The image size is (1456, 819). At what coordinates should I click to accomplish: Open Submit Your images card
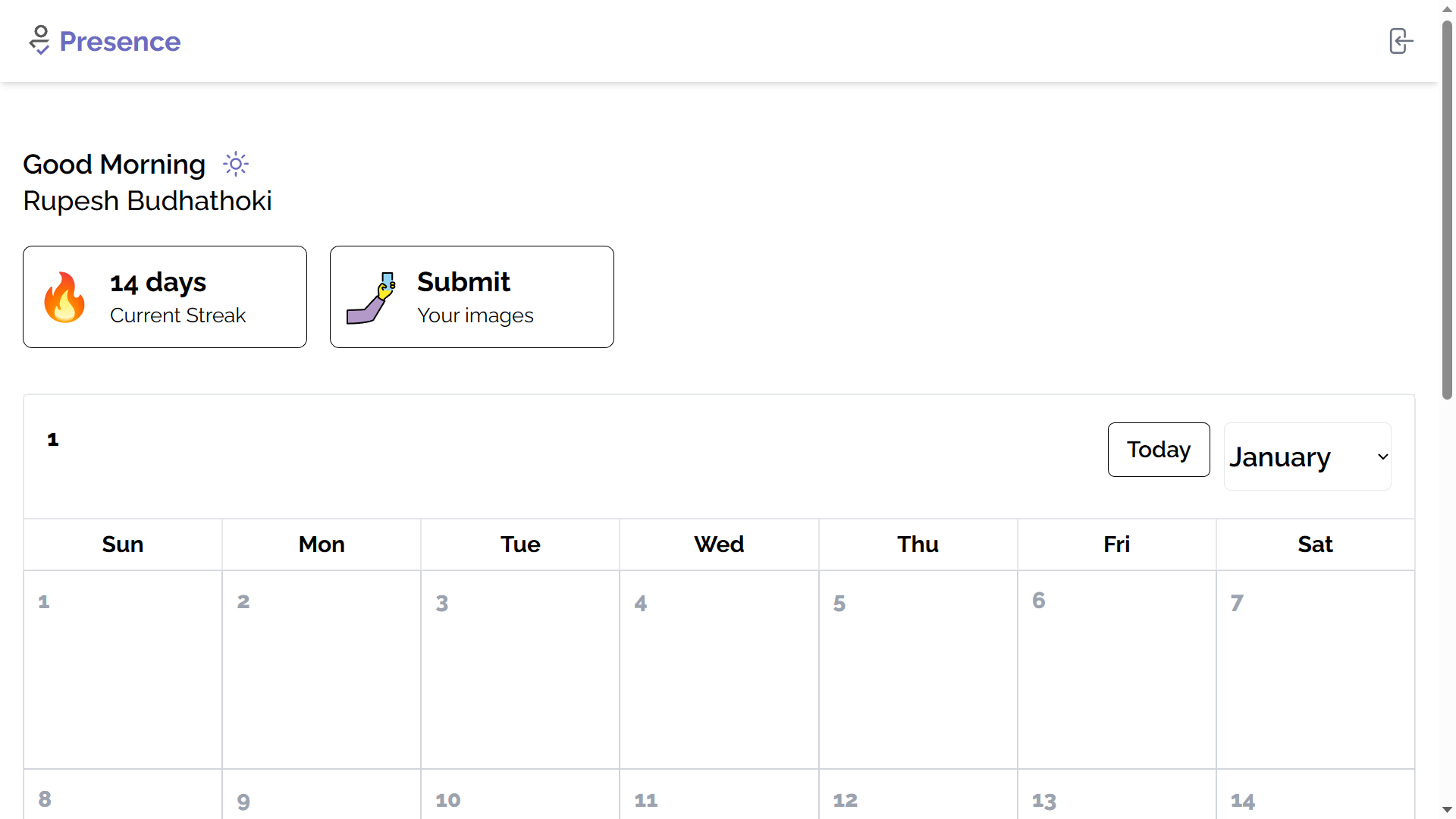coord(472,297)
